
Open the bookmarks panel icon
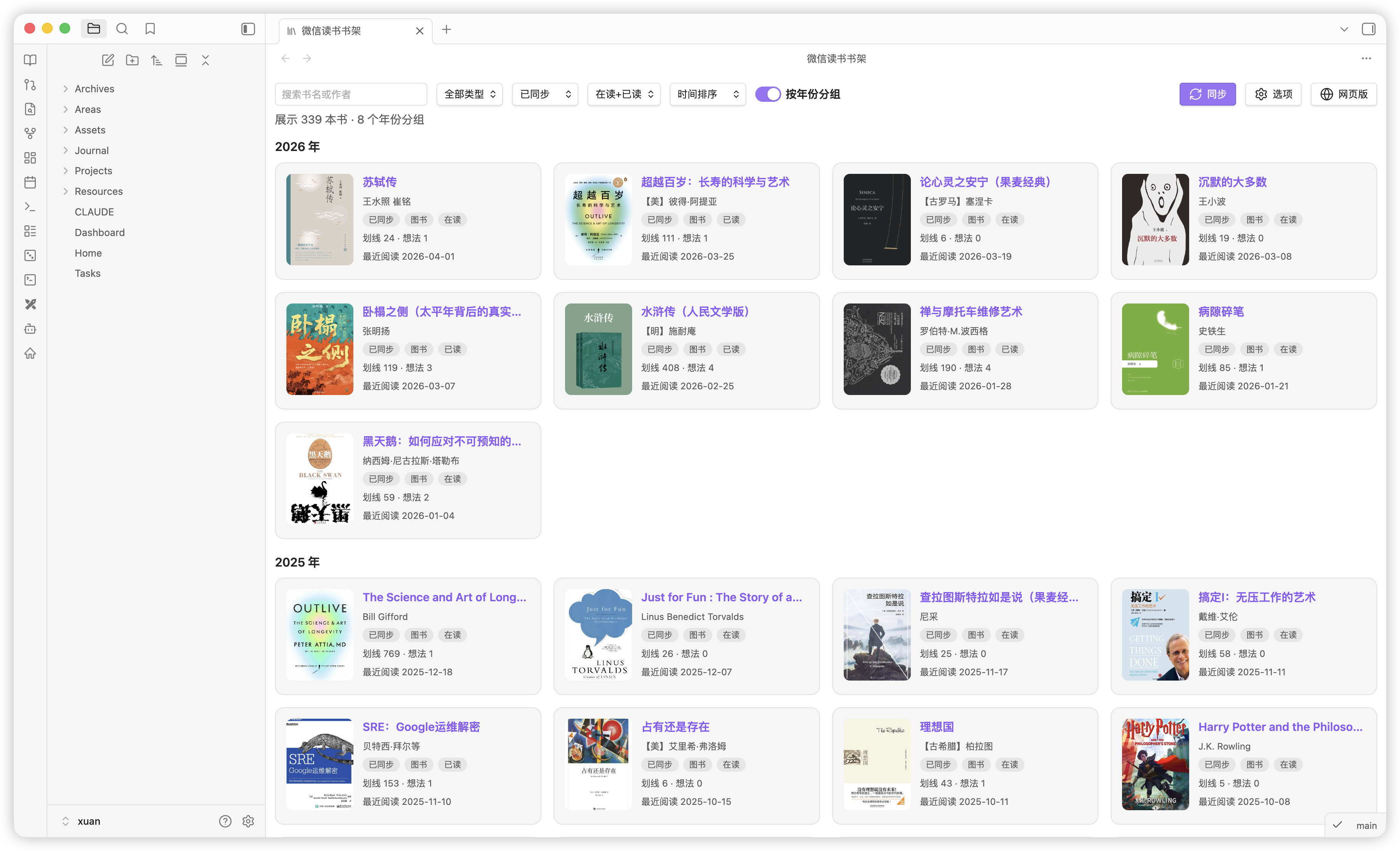150,29
